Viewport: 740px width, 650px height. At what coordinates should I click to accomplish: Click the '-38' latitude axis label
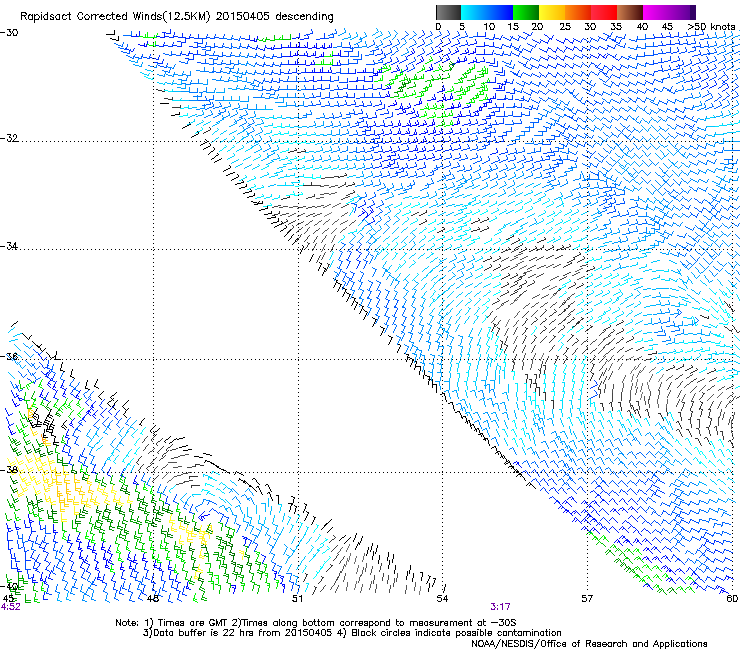9,470
